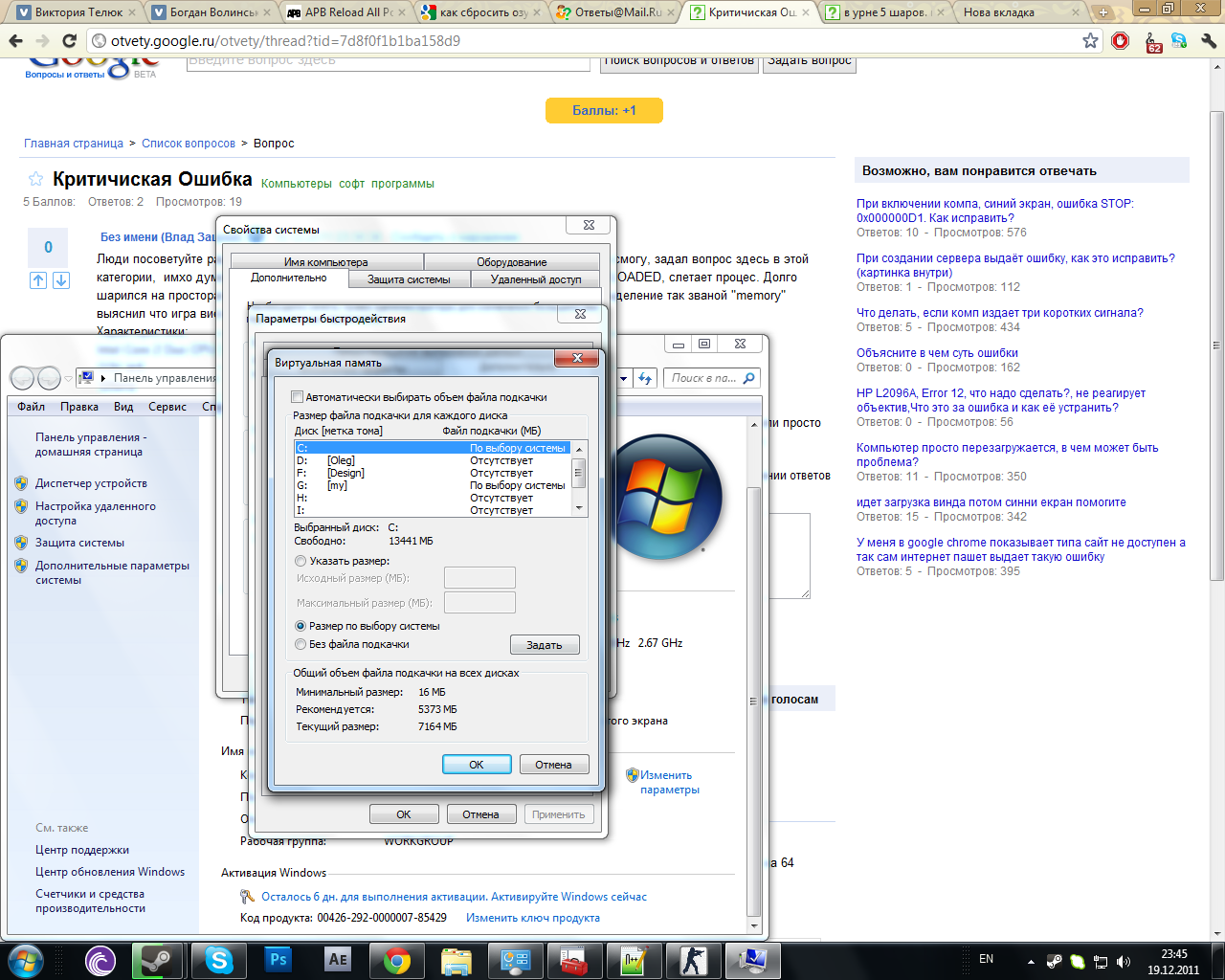Switch to the Имя компьютера tab

[x=326, y=262]
